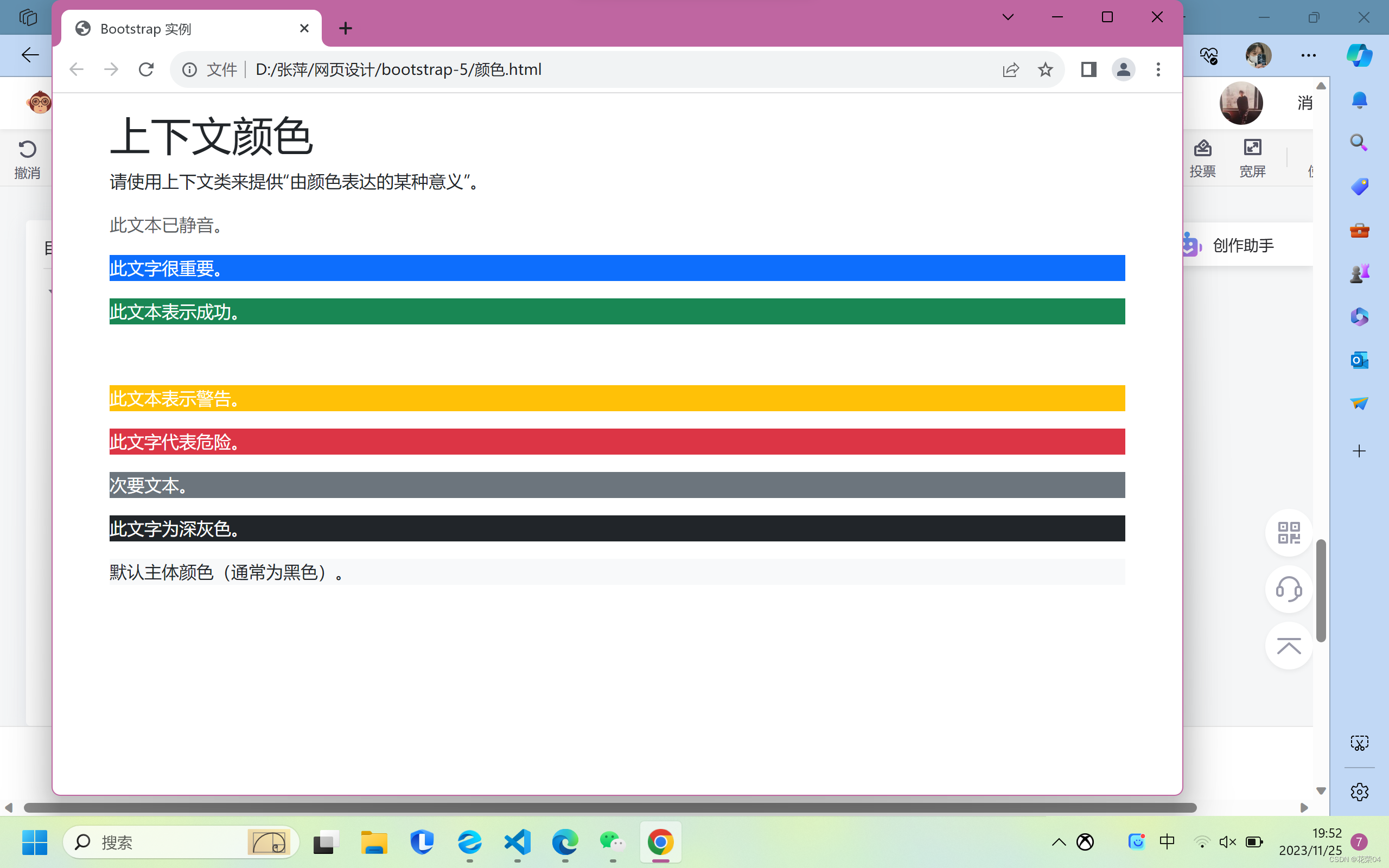This screenshot has width=1389, height=868.
Task: Toggle the muted volume tray icon
Action: pyautogui.click(x=1227, y=842)
